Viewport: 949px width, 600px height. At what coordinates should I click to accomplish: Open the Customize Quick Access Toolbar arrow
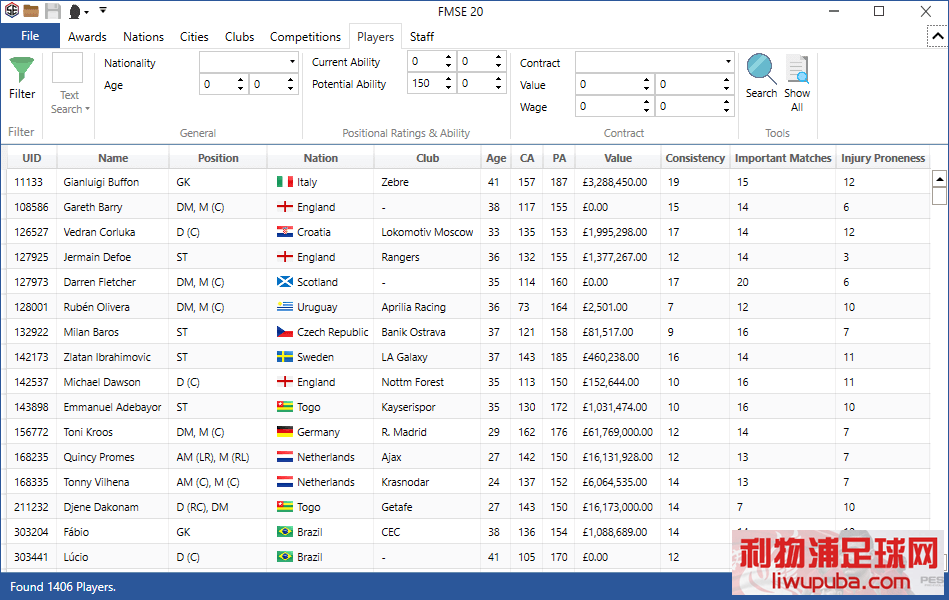pyautogui.click(x=103, y=10)
